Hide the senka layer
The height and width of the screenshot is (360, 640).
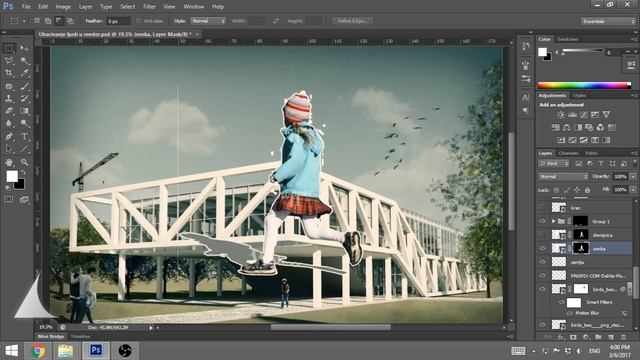point(542,248)
